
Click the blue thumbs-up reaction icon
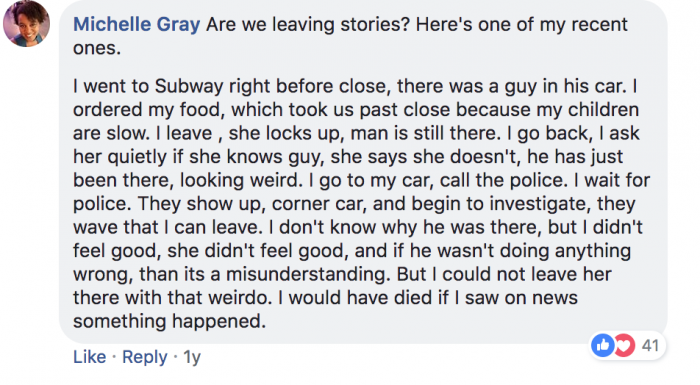602,345
